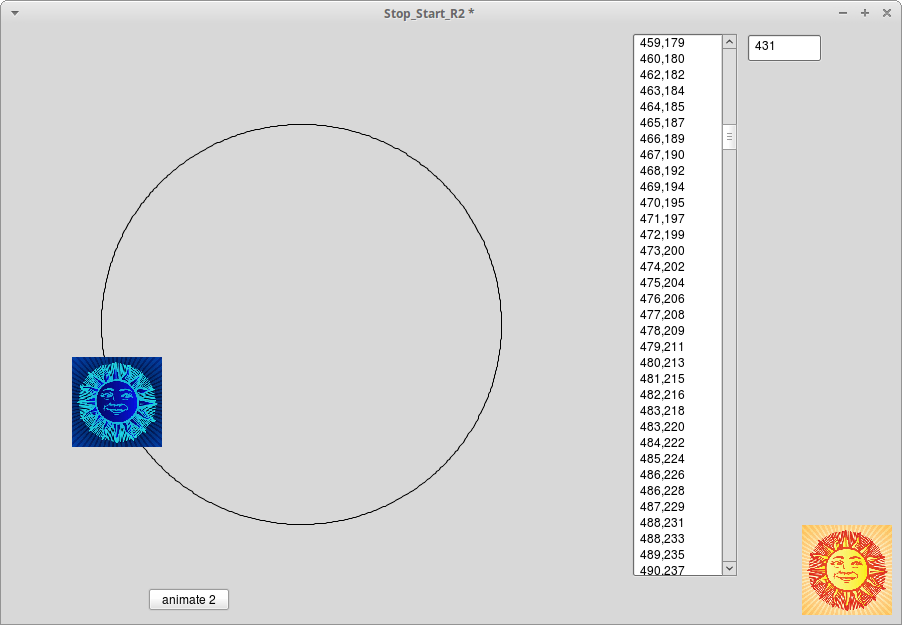This screenshot has height=625, width=902.
Task: Open the window menu arrow in title bar
Action: pos(15,13)
